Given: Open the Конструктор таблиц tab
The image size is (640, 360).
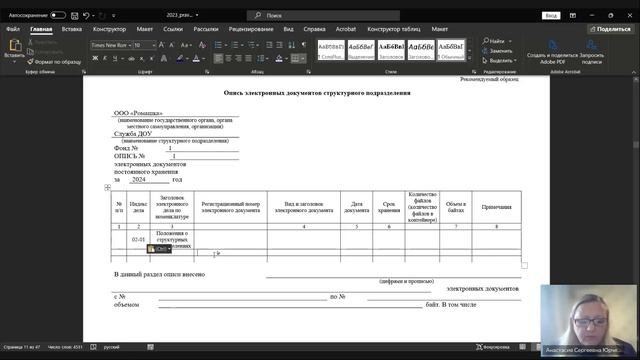Looking at the screenshot, I should pos(394,29).
